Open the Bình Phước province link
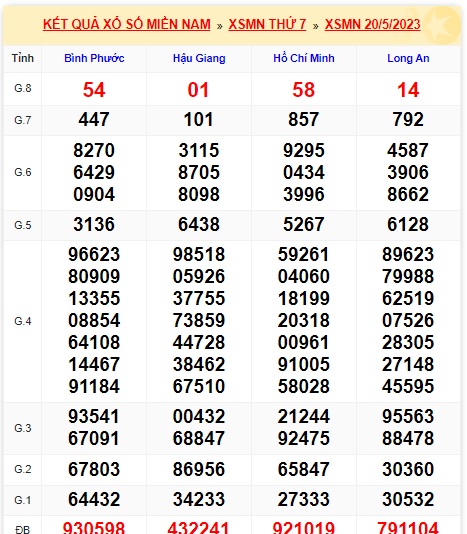Image resolution: width=467 pixels, height=534 pixels. click(94, 58)
